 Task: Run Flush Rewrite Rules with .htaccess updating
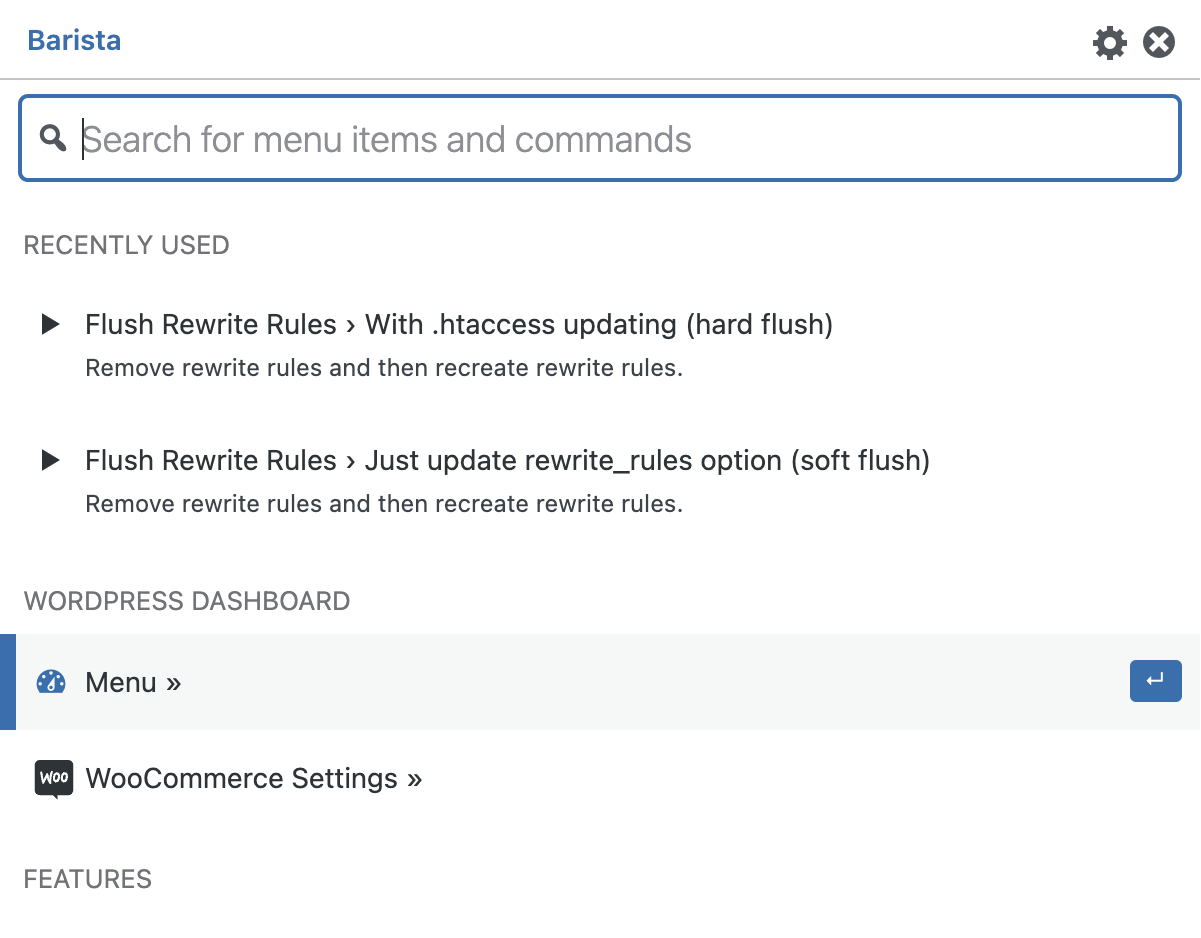pyautogui.click(x=459, y=324)
